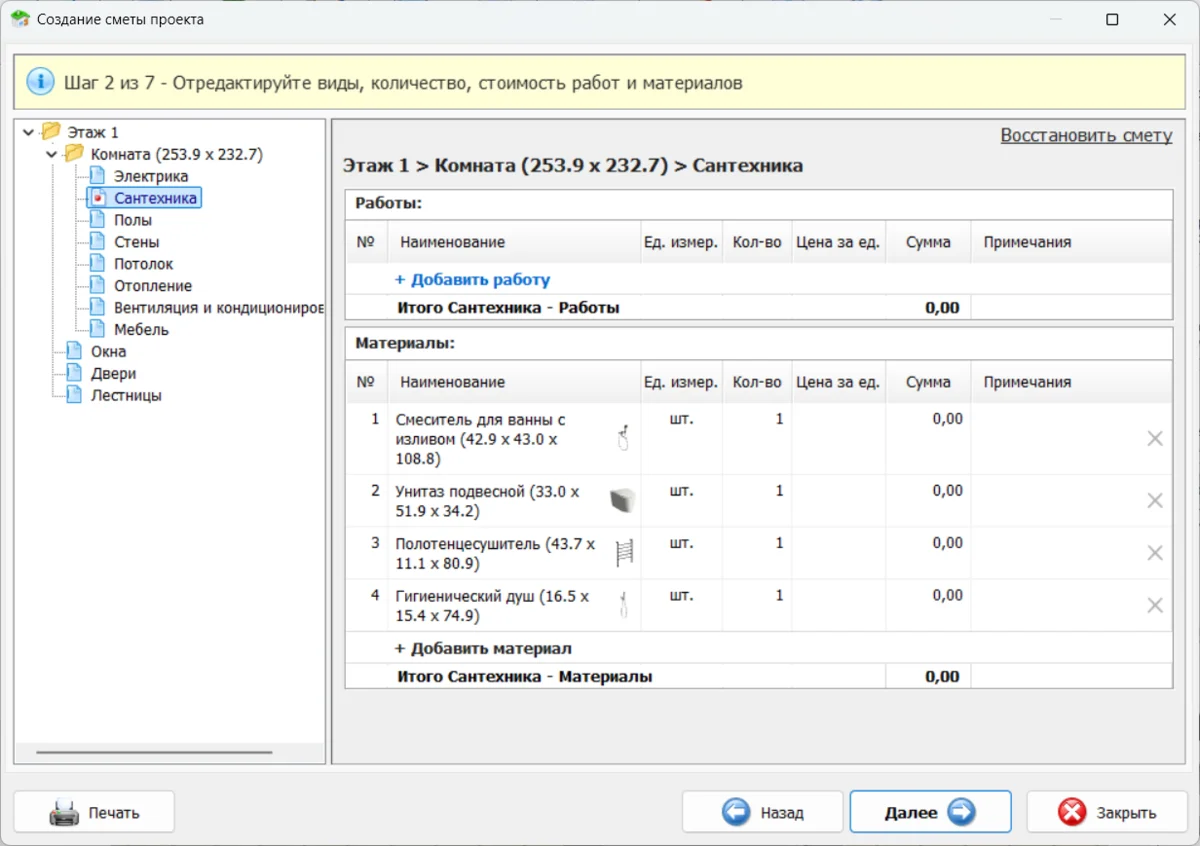The width and height of the screenshot is (1200, 846).
Task: Click the Отопление document icon
Action: 97,286
